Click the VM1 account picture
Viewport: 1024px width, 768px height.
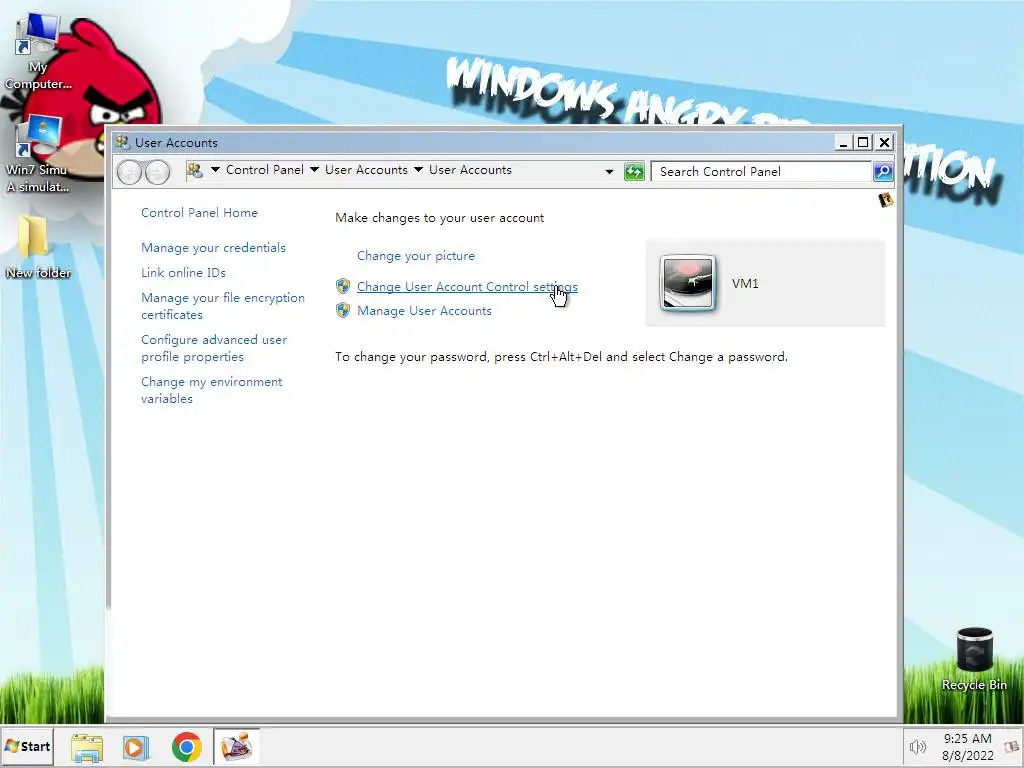click(688, 283)
